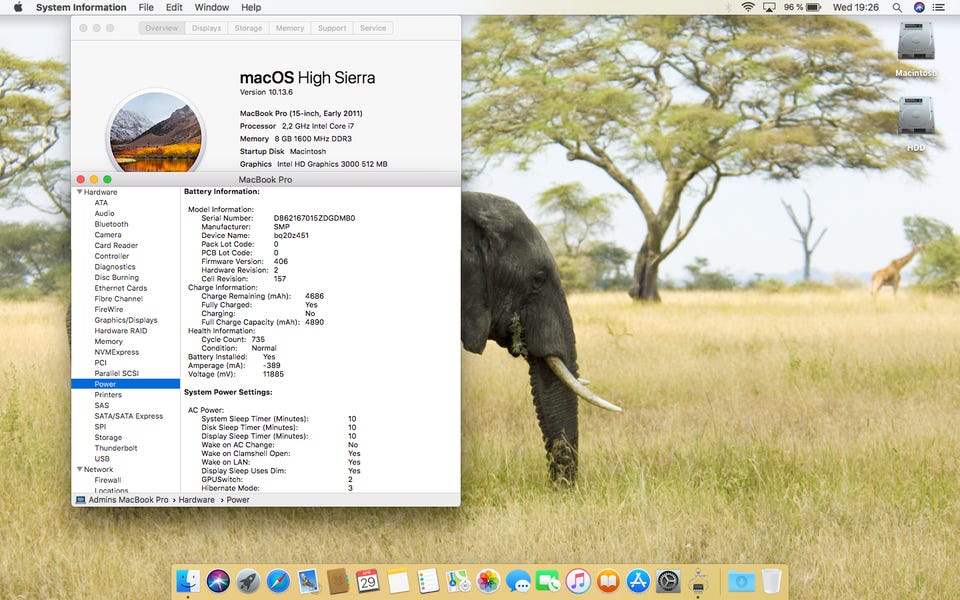Open Messages app in Dock
The width and height of the screenshot is (960, 600).
pyautogui.click(x=518, y=580)
